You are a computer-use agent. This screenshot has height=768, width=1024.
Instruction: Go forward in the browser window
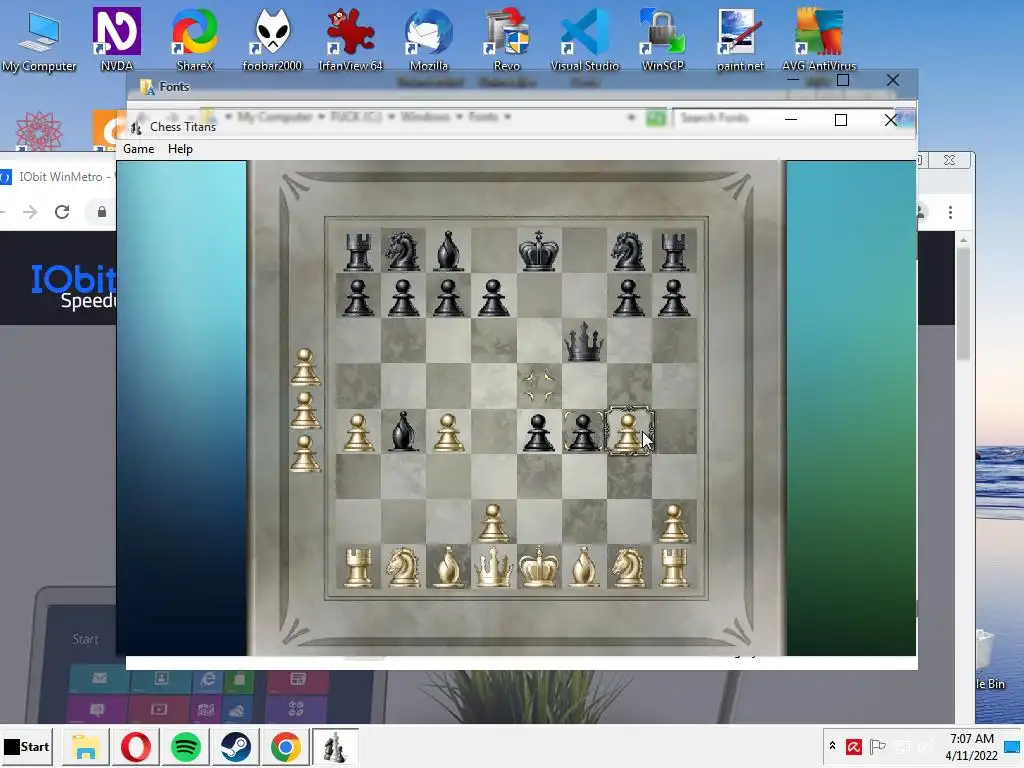point(29,212)
